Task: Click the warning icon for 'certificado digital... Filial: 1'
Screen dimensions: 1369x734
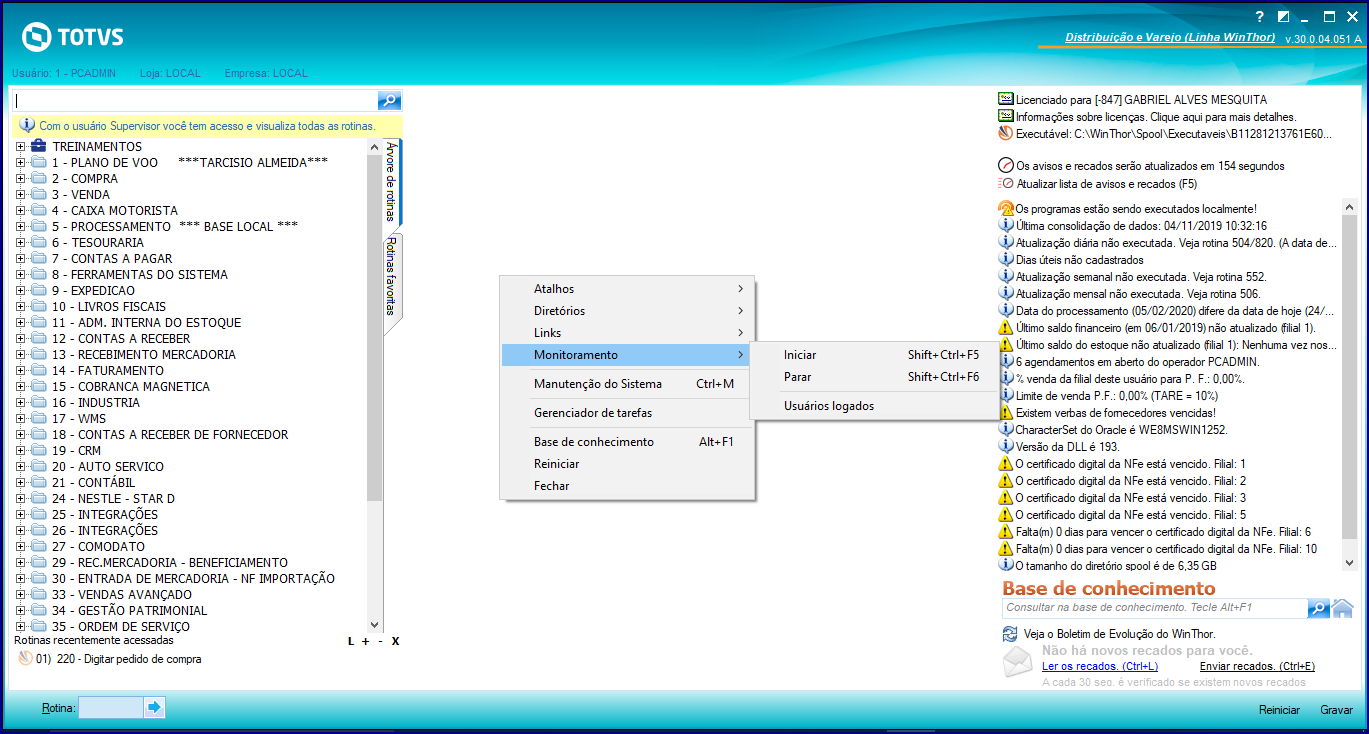Action: 1006,463
